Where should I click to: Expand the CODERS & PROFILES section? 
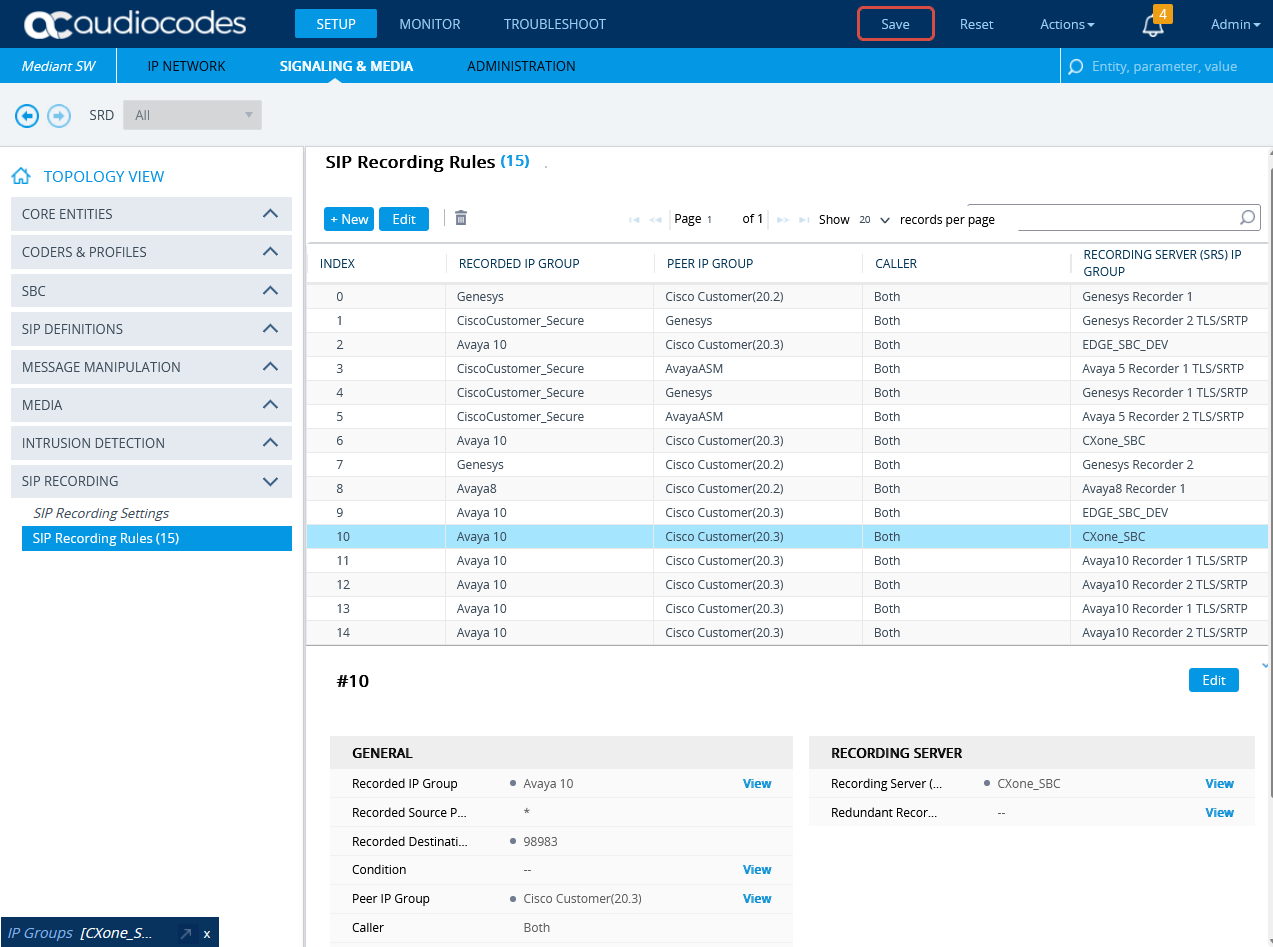click(x=151, y=252)
